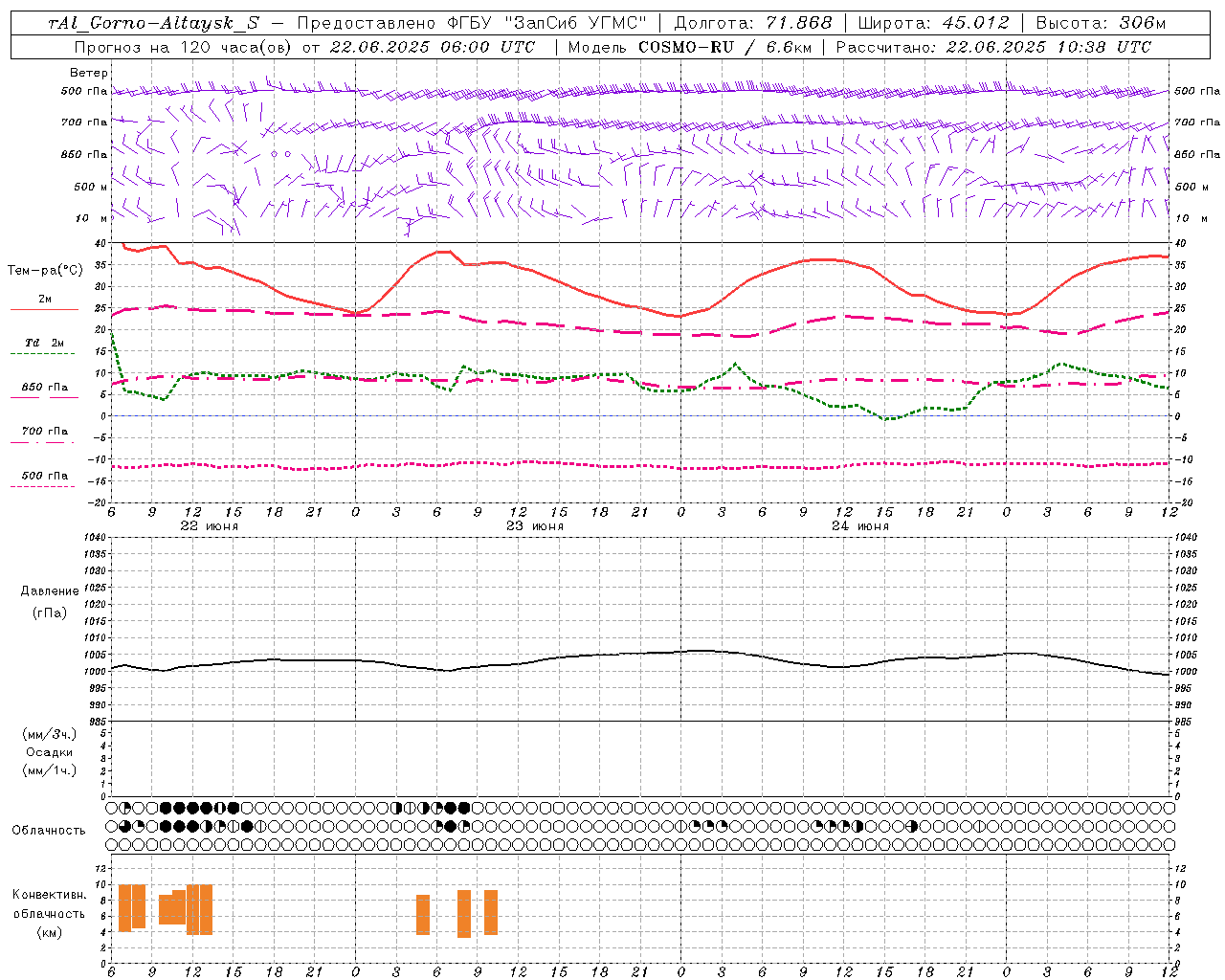Click the Td 2м dew point legend entry
The image size is (1225, 980).
[44, 342]
